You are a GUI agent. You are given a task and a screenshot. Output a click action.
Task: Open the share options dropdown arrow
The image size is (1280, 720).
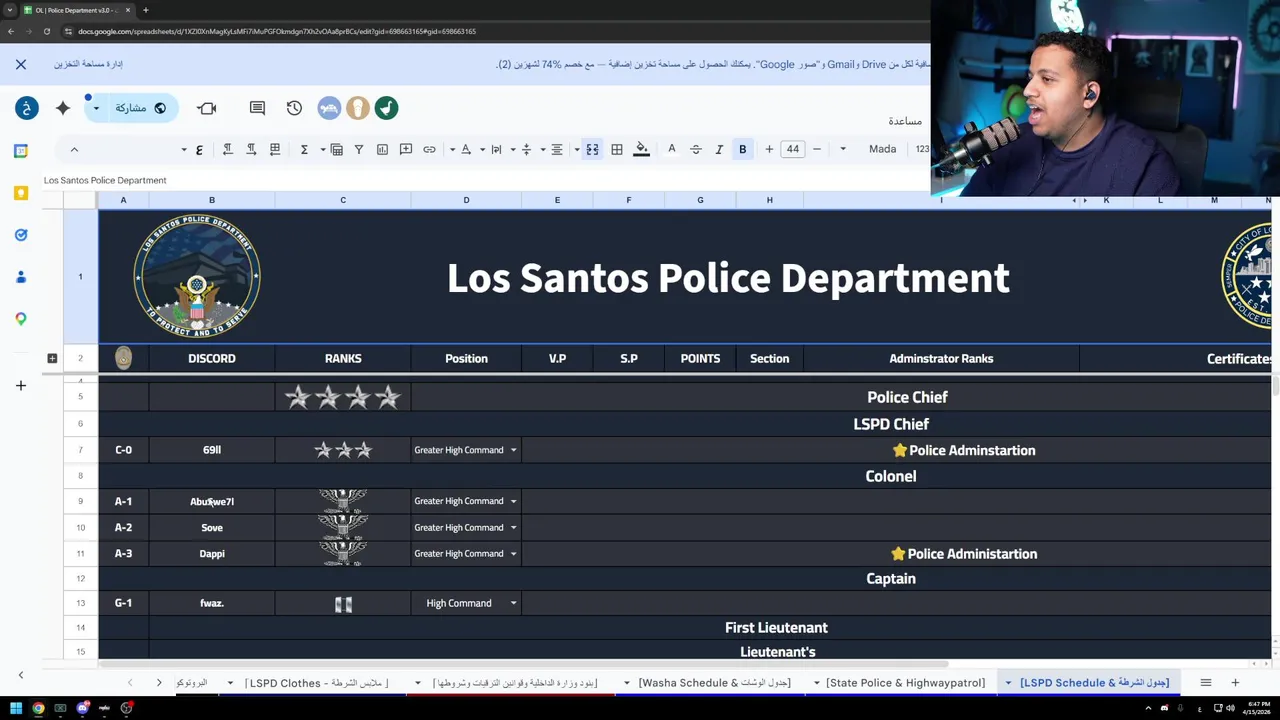click(x=96, y=108)
